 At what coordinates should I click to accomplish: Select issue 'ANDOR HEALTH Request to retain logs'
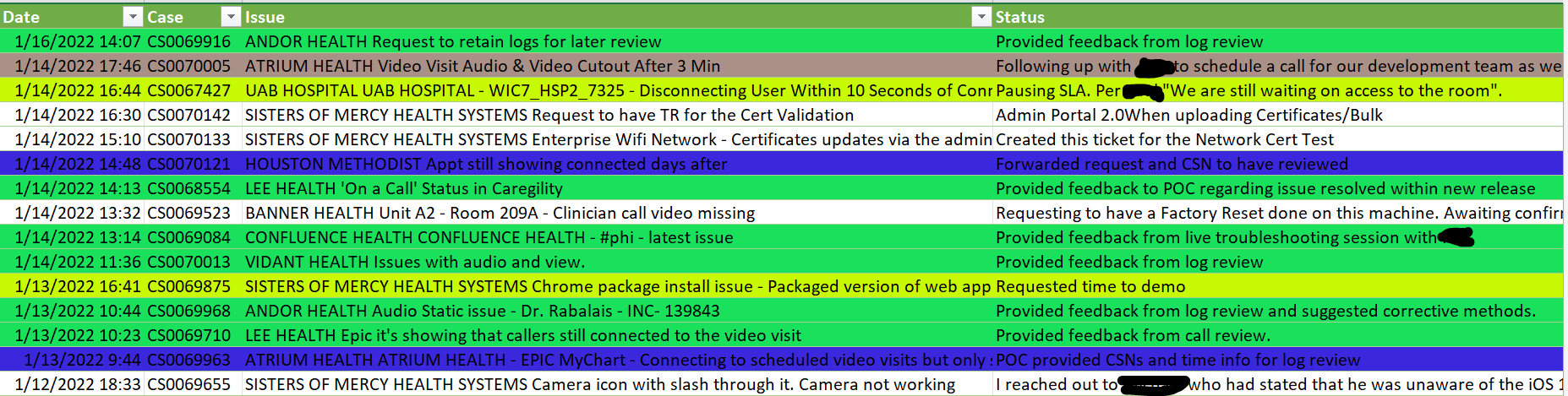click(618, 41)
